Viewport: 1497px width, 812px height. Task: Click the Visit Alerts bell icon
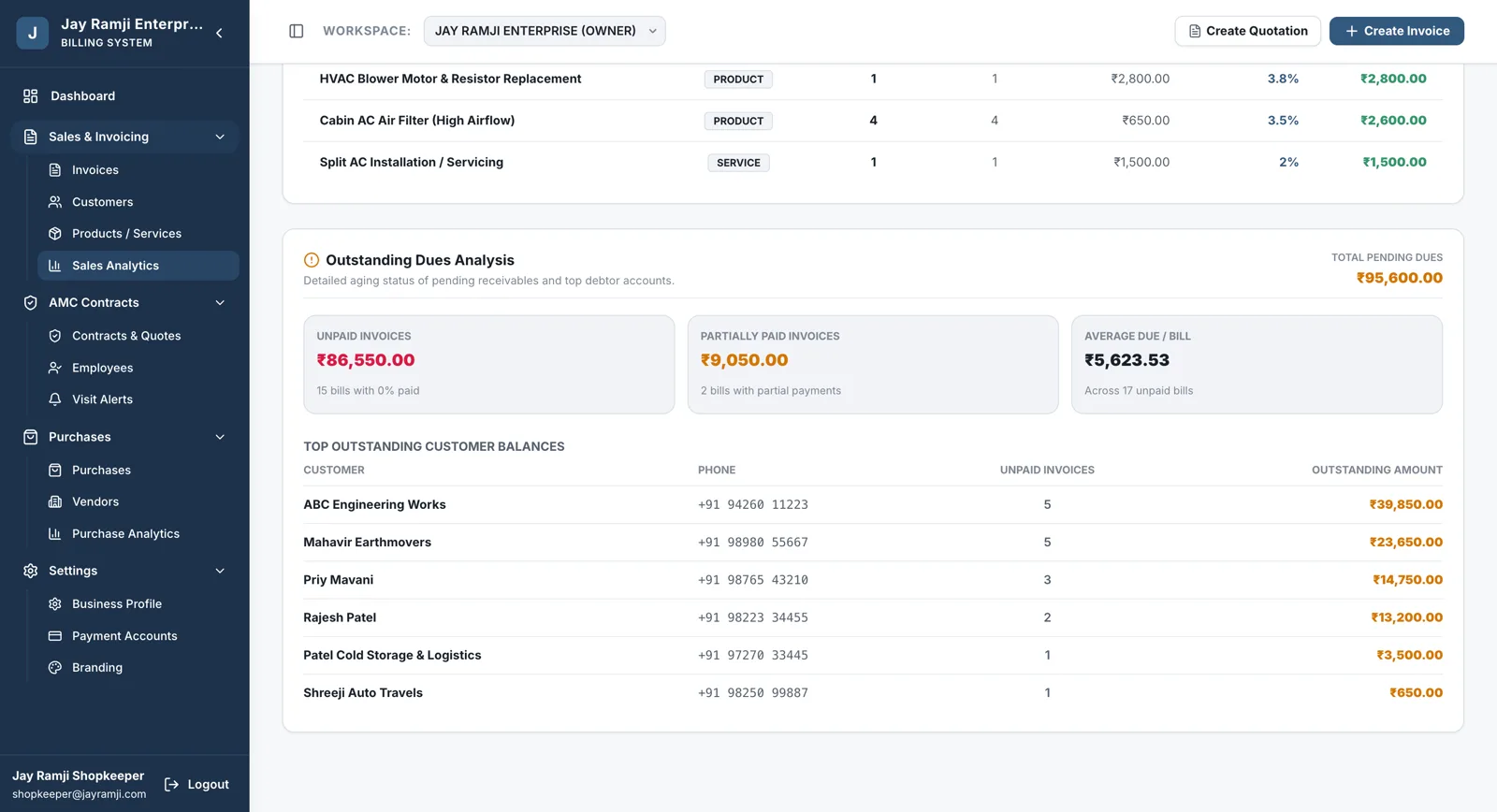[x=55, y=399]
